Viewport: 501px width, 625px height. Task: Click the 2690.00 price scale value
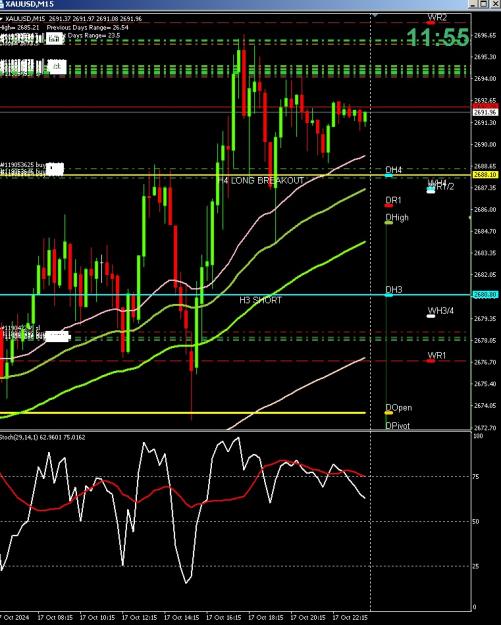(x=485, y=144)
